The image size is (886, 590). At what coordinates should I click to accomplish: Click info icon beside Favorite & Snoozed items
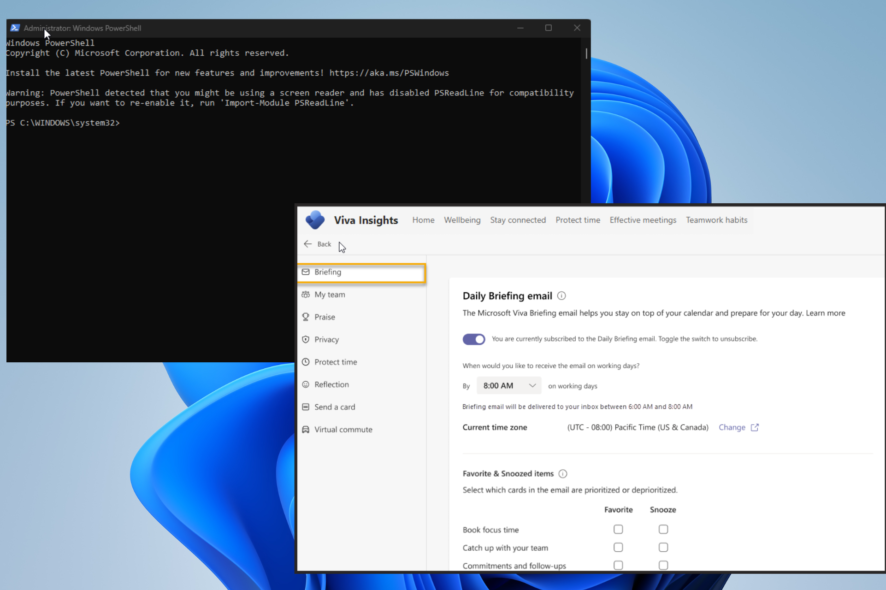[x=563, y=474]
